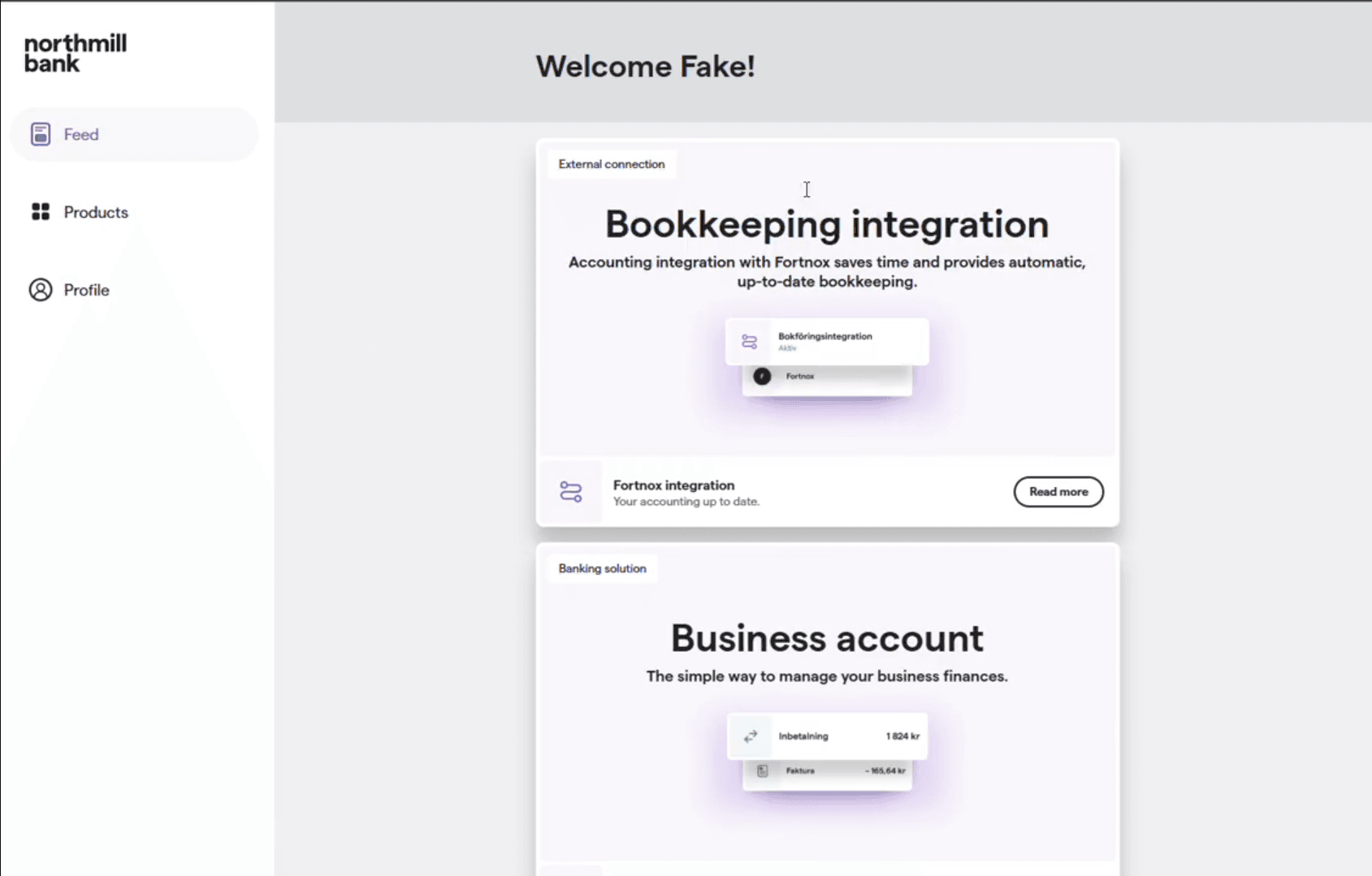Click the 1 824 kr amount in the preview
The height and width of the screenshot is (876, 1372).
(902, 736)
